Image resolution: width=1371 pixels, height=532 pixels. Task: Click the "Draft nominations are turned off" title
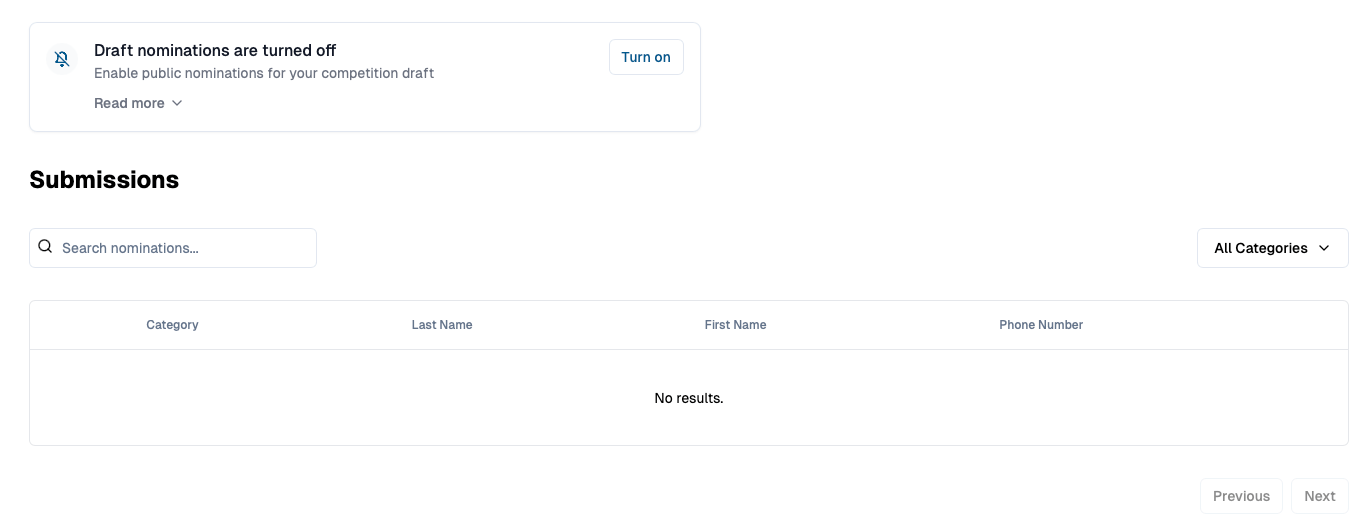(215, 50)
